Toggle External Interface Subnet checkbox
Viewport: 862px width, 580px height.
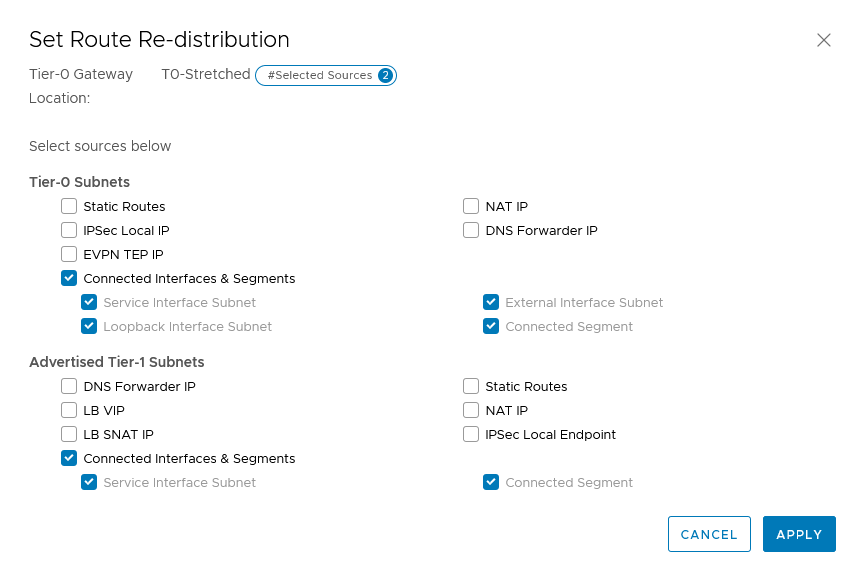(491, 302)
